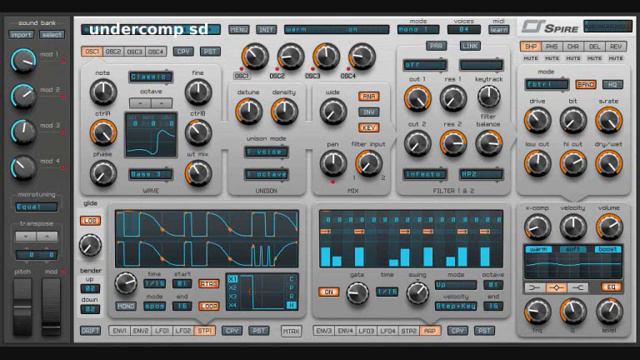This screenshot has width=640, height=360.
Task: Open the Classic oscillator mode dropdown
Action: click(151, 77)
